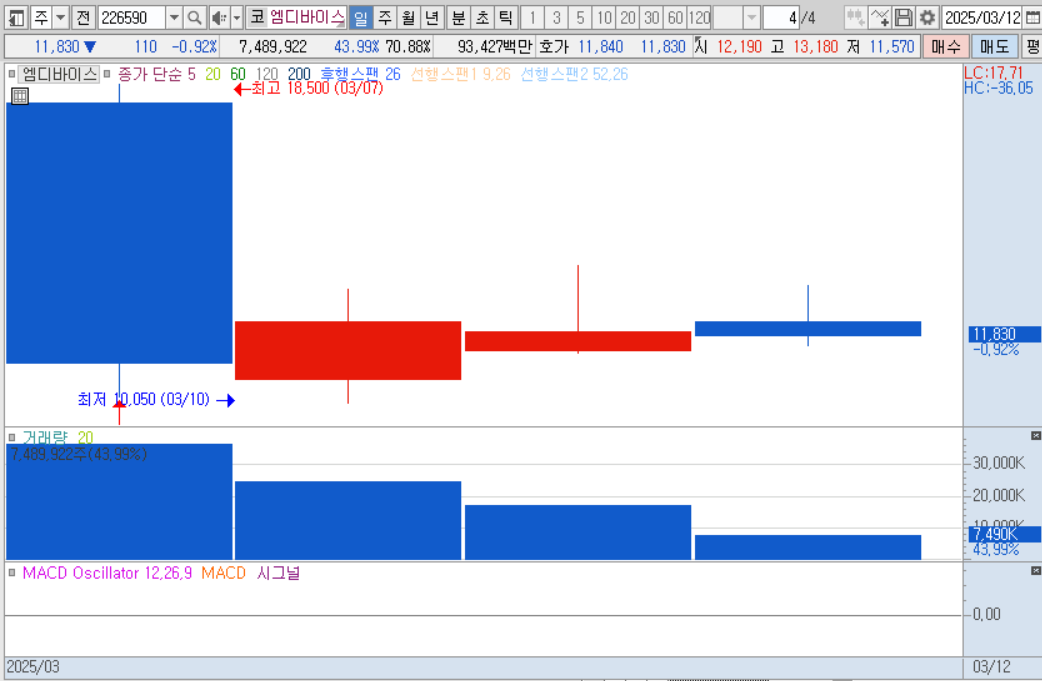This screenshot has height=681, width=1042.
Task: Open stock search with magnifier icon
Action: tap(194, 18)
